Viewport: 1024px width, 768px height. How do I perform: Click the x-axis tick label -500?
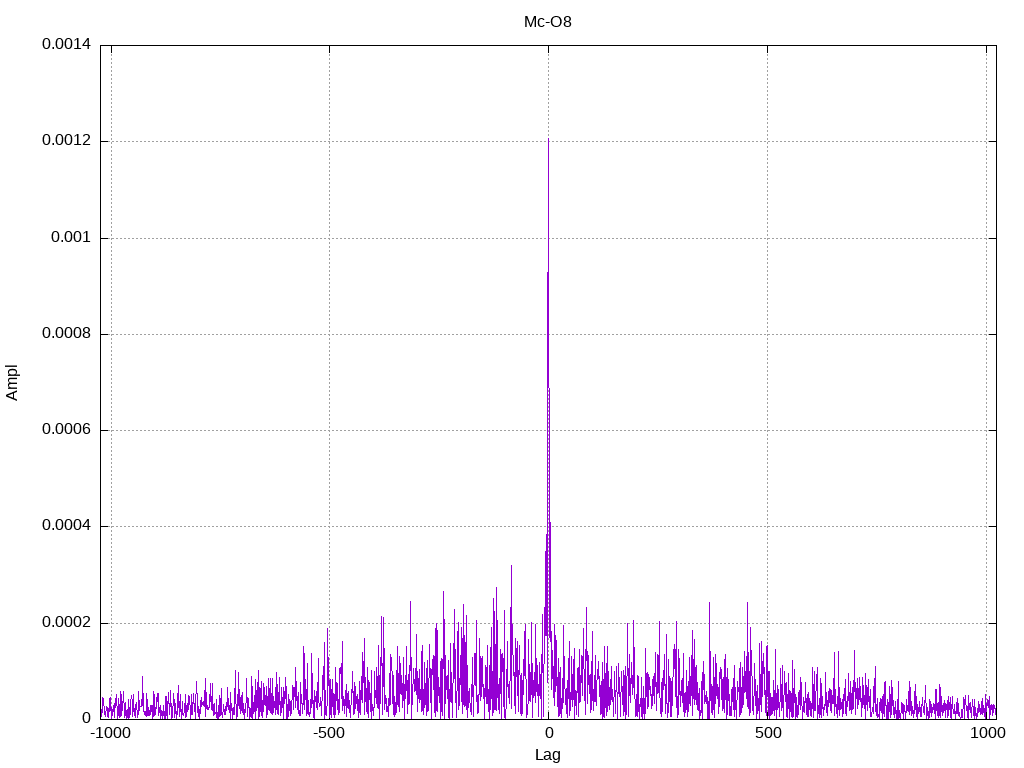(x=328, y=733)
